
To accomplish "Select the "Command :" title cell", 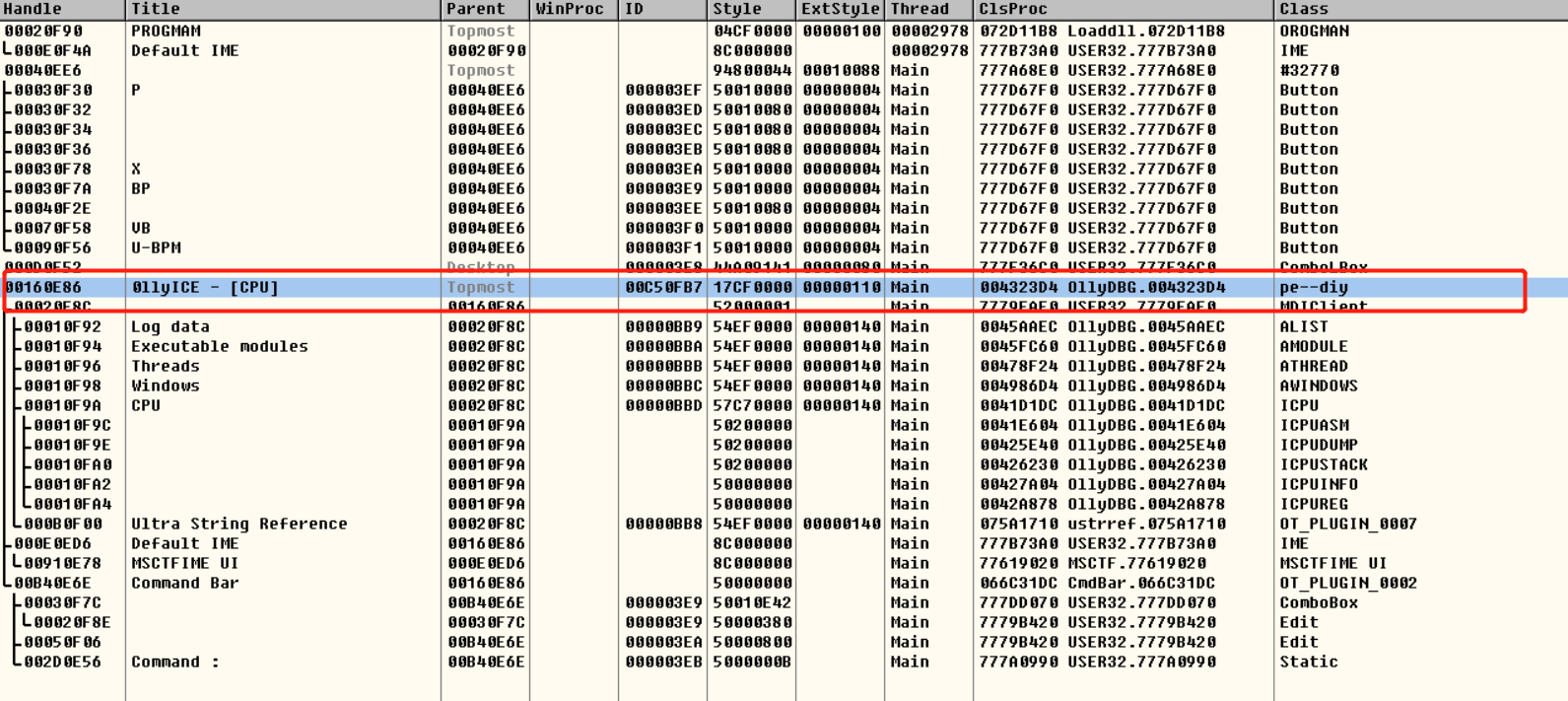I will 175,662.
